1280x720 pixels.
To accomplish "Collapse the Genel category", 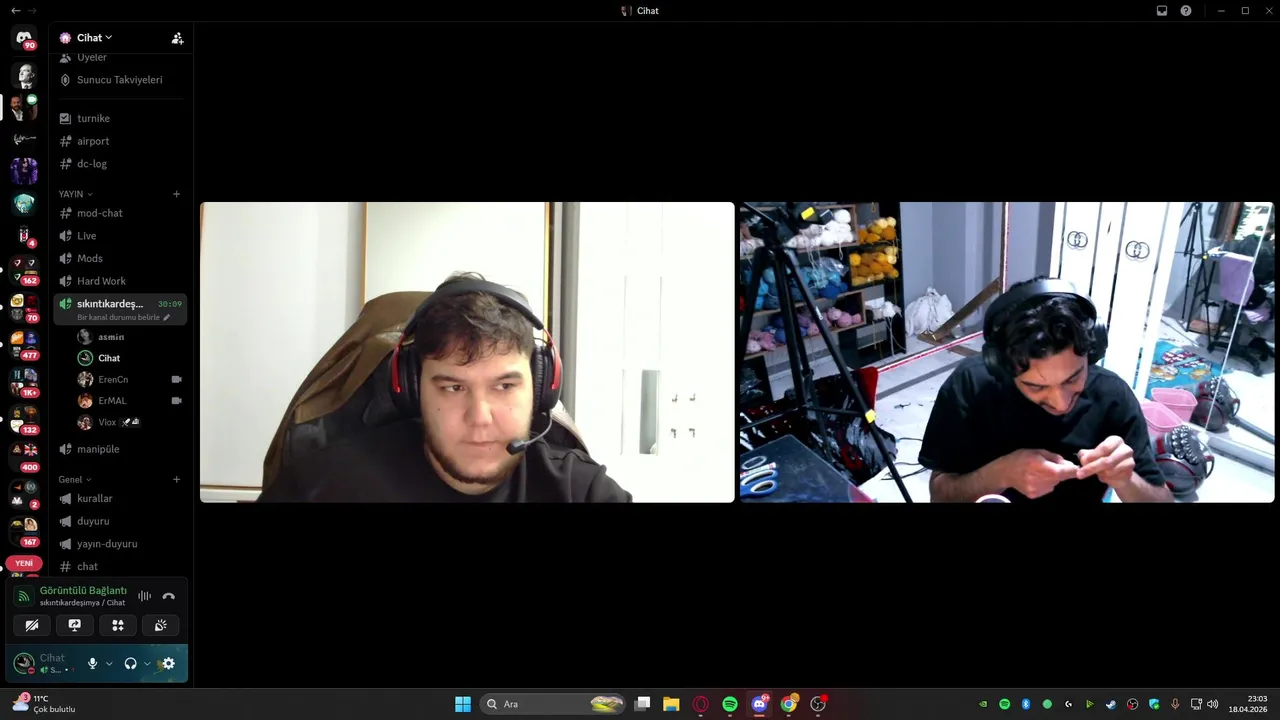I will [74, 480].
